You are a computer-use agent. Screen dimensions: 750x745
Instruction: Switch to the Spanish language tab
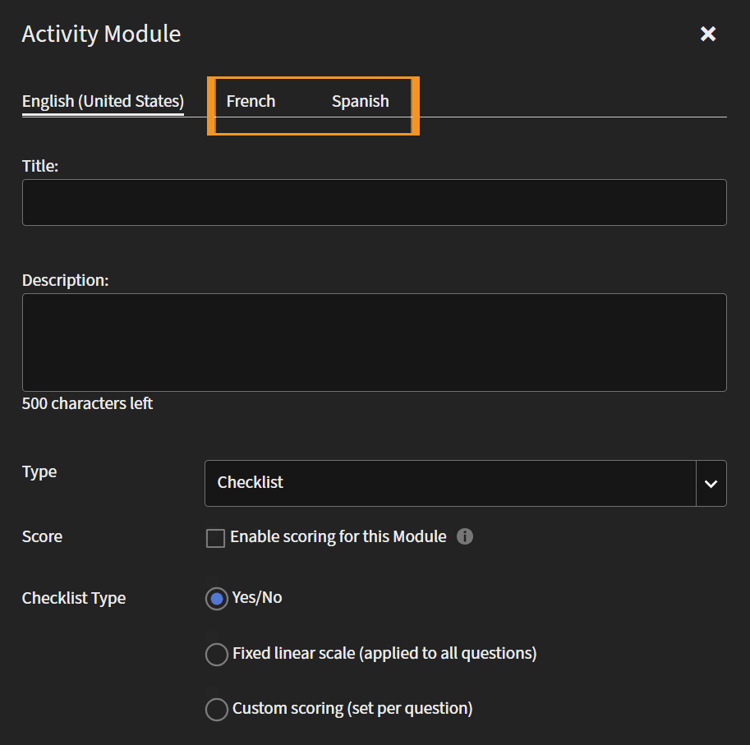point(360,101)
